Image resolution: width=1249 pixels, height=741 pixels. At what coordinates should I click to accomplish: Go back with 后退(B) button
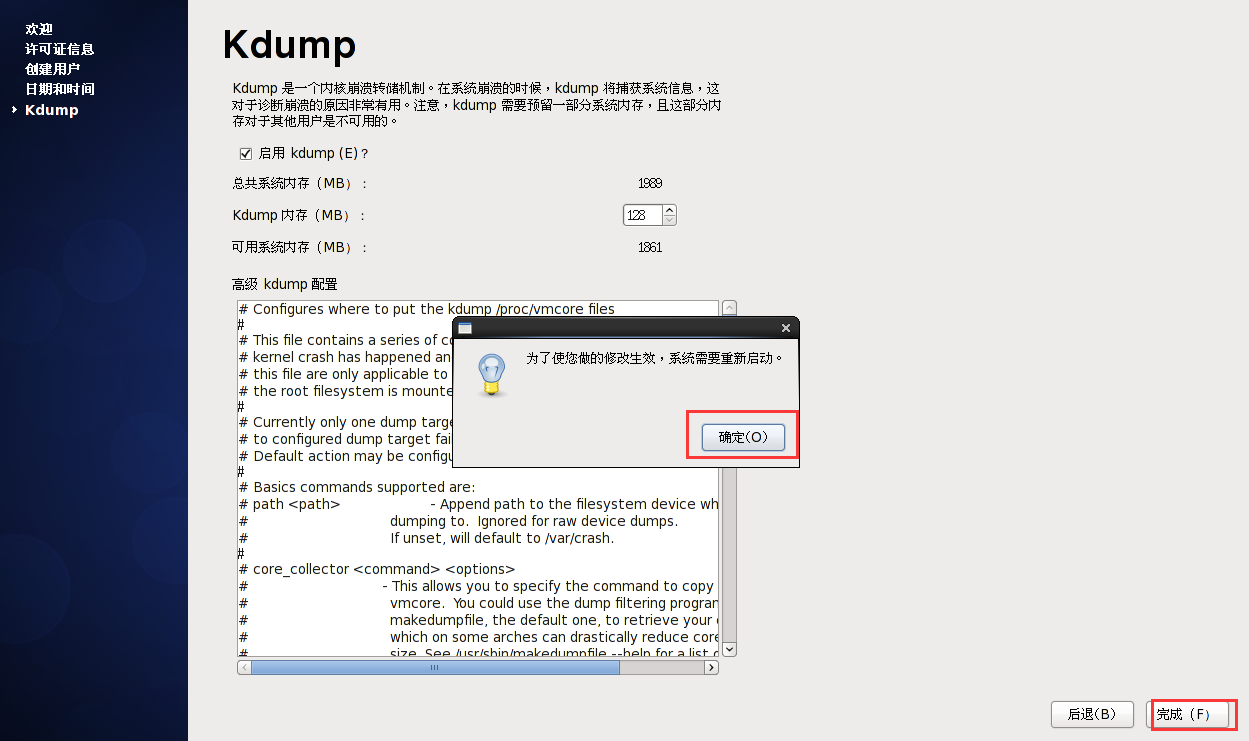[x=1092, y=714]
